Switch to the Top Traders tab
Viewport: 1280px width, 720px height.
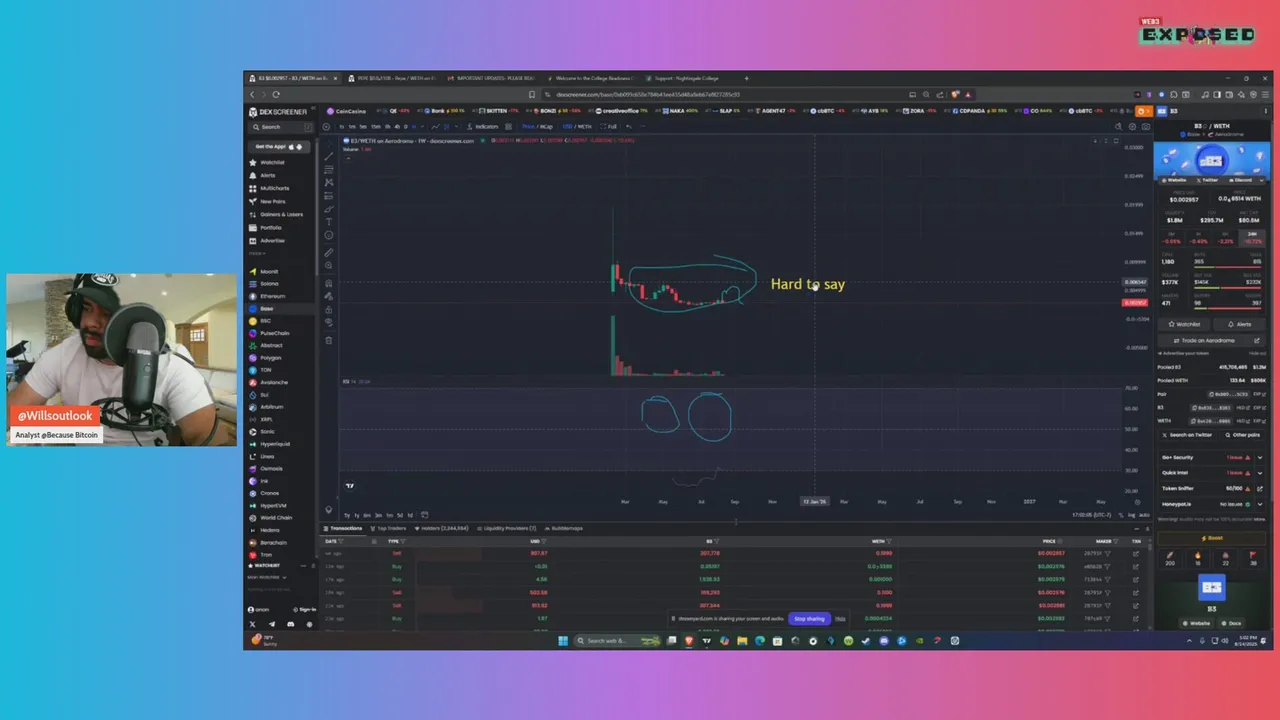coord(390,528)
